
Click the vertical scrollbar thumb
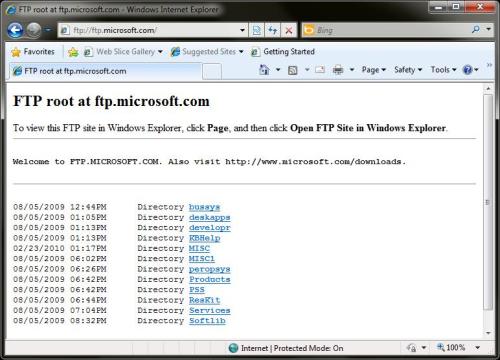pyautogui.click(x=488, y=202)
